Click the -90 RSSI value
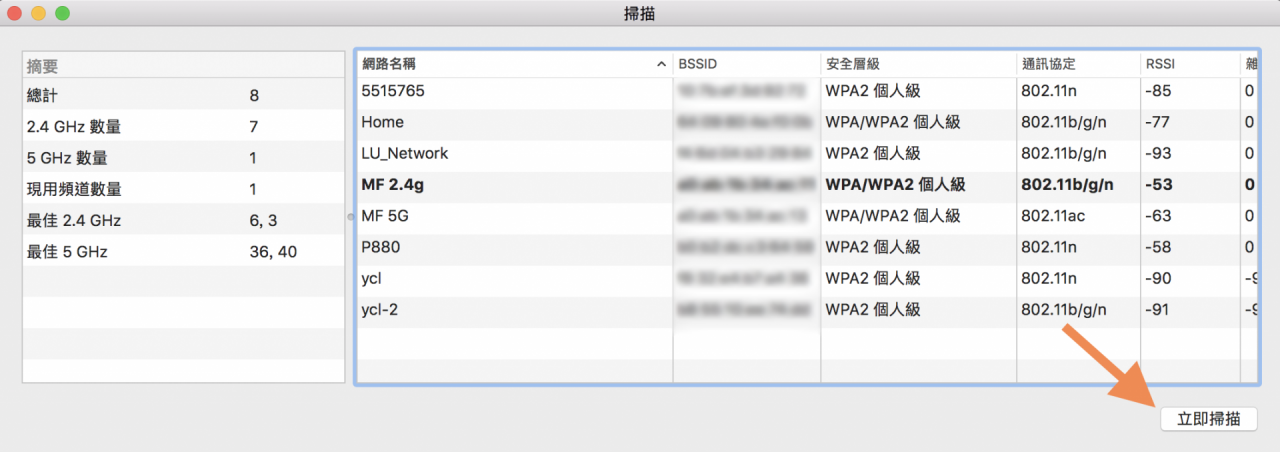The width and height of the screenshot is (1280, 452). tap(1158, 277)
